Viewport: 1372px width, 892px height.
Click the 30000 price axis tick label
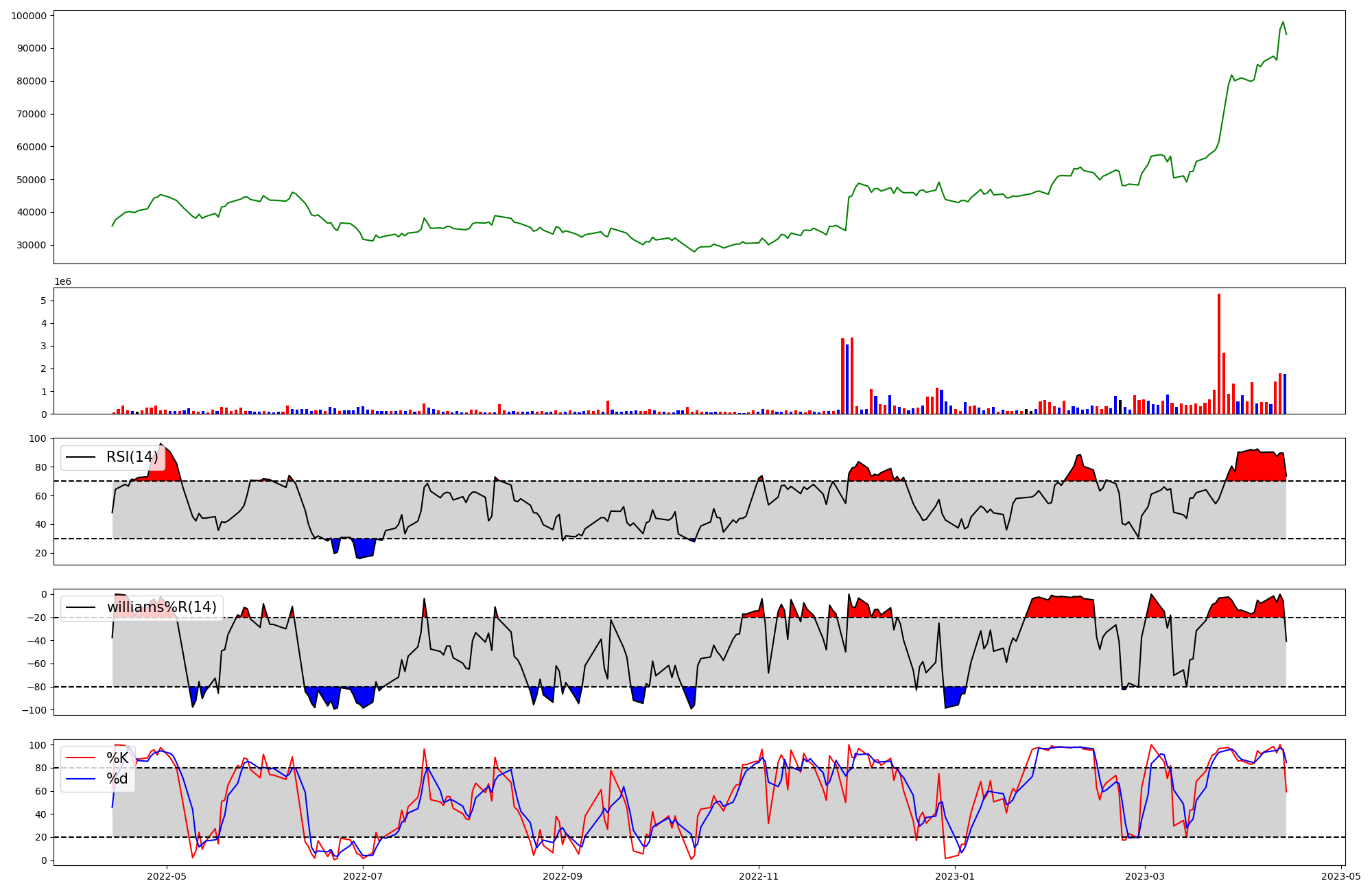coord(32,245)
